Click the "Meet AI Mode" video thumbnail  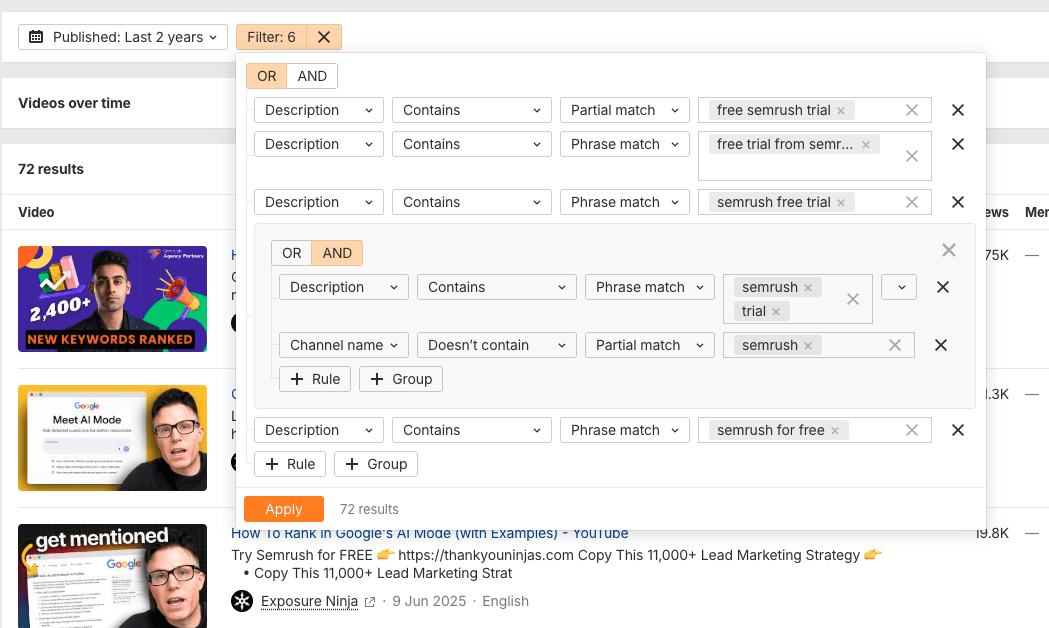[112, 438]
